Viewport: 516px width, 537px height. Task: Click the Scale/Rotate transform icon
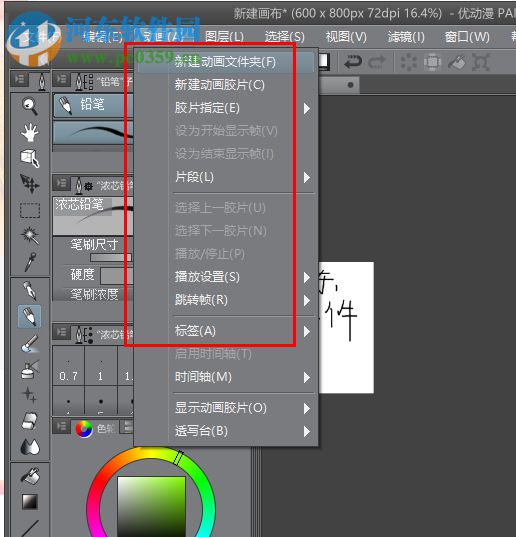pos(480,62)
